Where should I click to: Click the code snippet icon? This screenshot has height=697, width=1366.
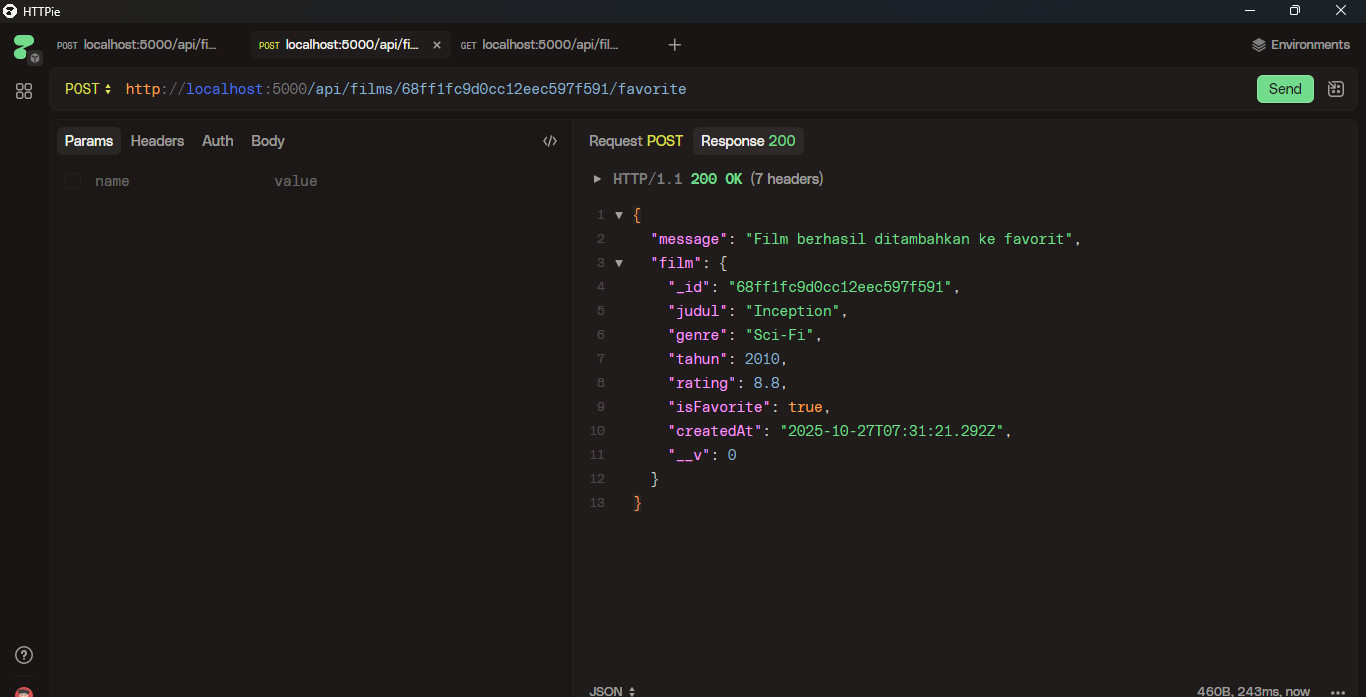click(x=549, y=141)
